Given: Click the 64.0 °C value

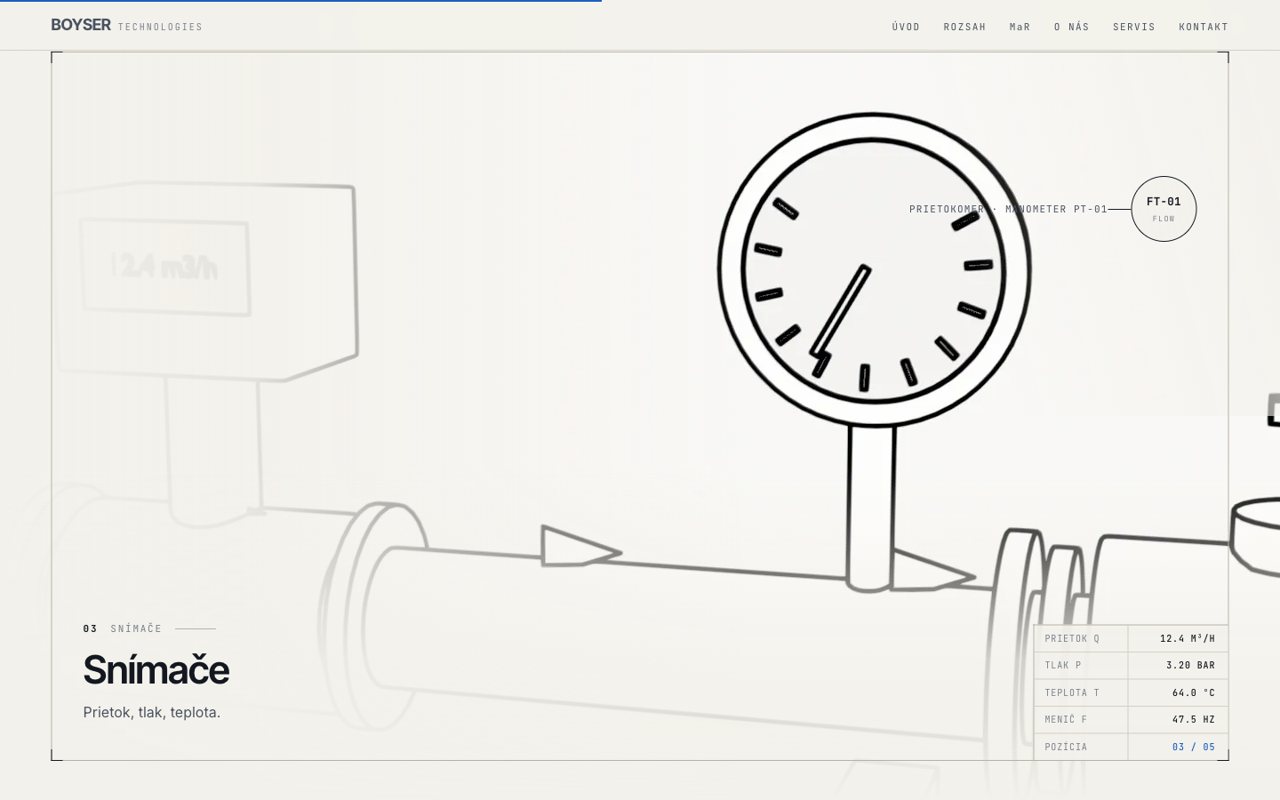Looking at the screenshot, I should [1194, 692].
